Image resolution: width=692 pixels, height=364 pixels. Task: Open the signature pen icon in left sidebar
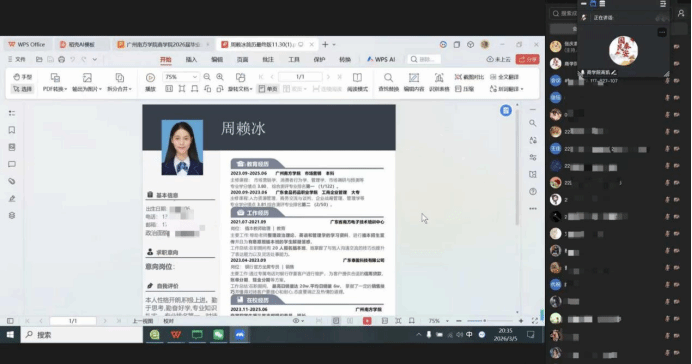(12, 199)
